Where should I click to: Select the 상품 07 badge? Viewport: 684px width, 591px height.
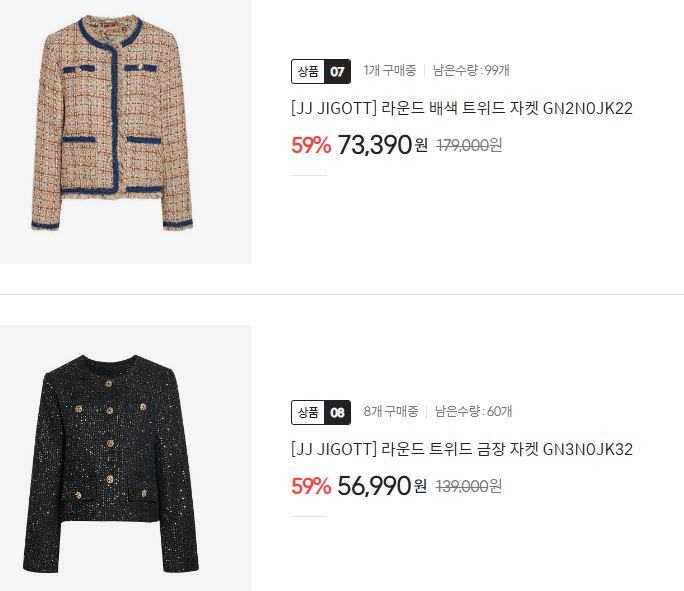pos(321,71)
